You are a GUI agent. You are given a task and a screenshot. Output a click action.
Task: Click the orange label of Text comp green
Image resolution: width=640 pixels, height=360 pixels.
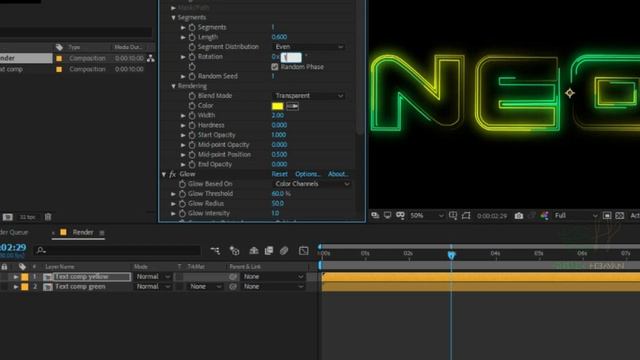pos(25,287)
